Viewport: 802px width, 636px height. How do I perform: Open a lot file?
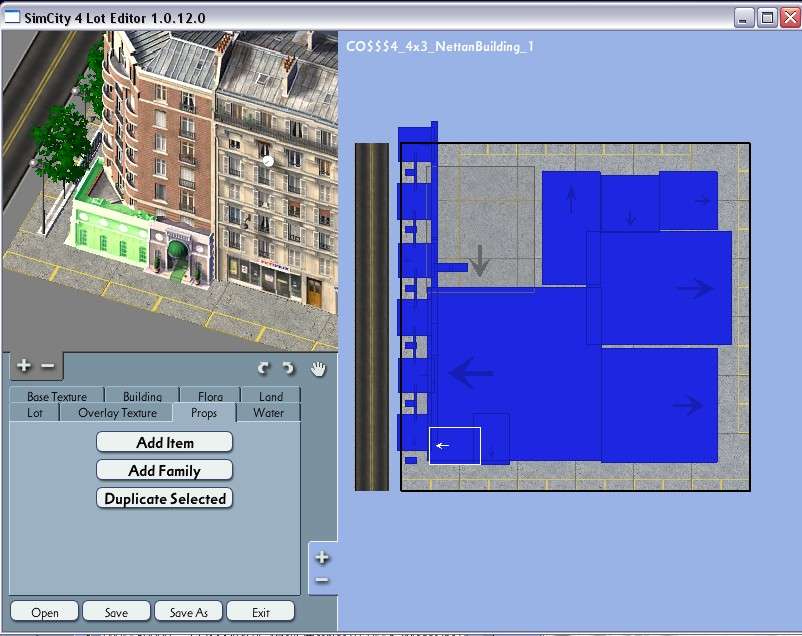tap(44, 612)
